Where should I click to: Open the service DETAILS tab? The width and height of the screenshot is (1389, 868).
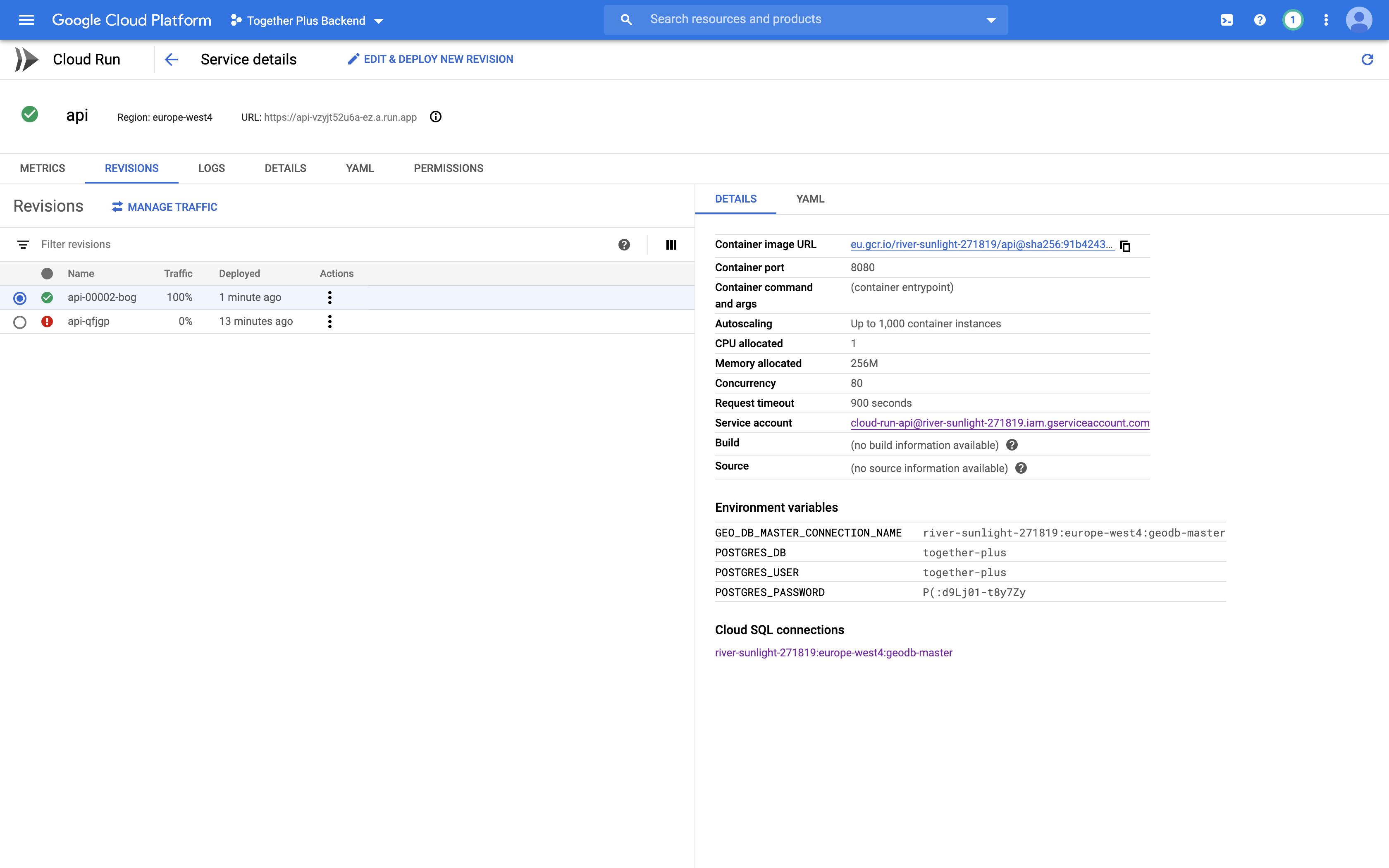[x=285, y=168]
